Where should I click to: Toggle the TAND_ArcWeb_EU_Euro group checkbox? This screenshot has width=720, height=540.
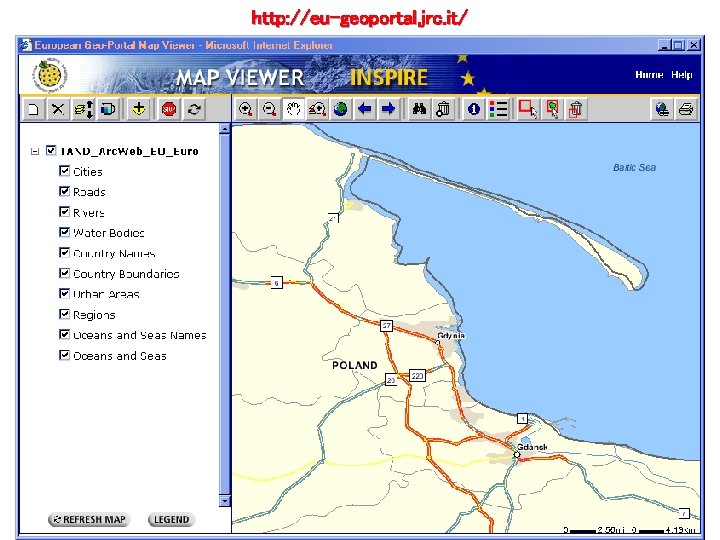point(51,151)
